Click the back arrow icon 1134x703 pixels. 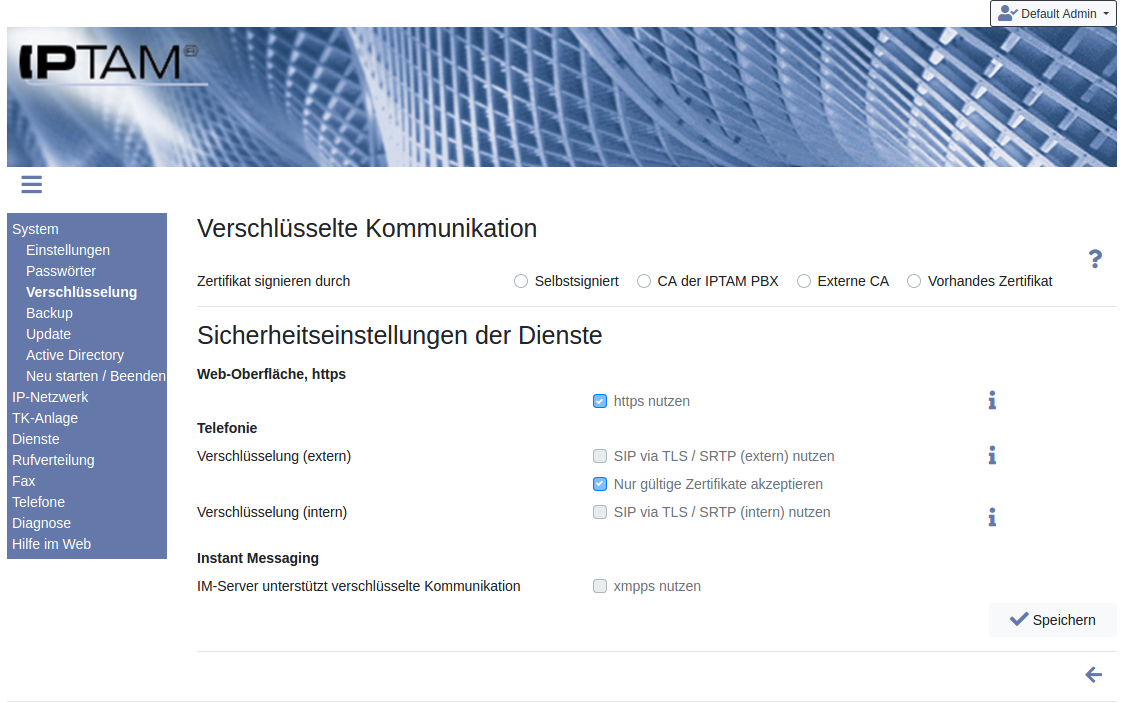pyautogui.click(x=1094, y=675)
